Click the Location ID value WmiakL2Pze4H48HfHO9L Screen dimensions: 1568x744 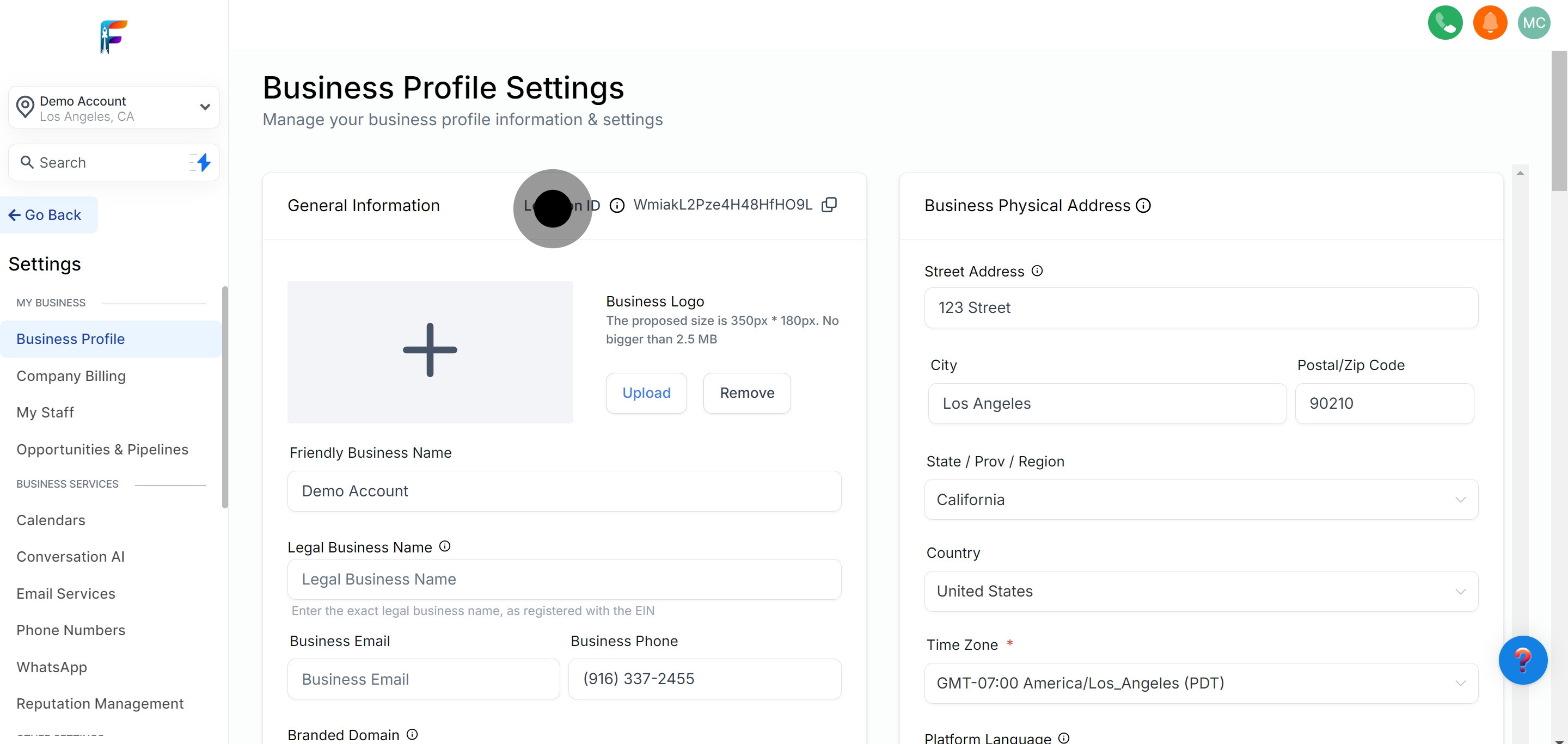pyautogui.click(x=722, y=205)
